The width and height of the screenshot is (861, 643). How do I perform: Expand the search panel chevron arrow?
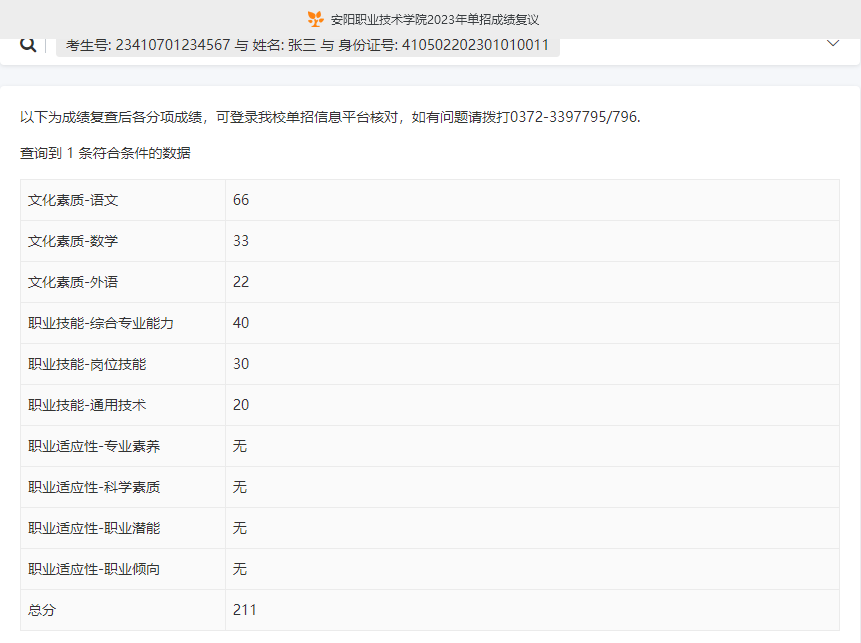coord(833,43)
